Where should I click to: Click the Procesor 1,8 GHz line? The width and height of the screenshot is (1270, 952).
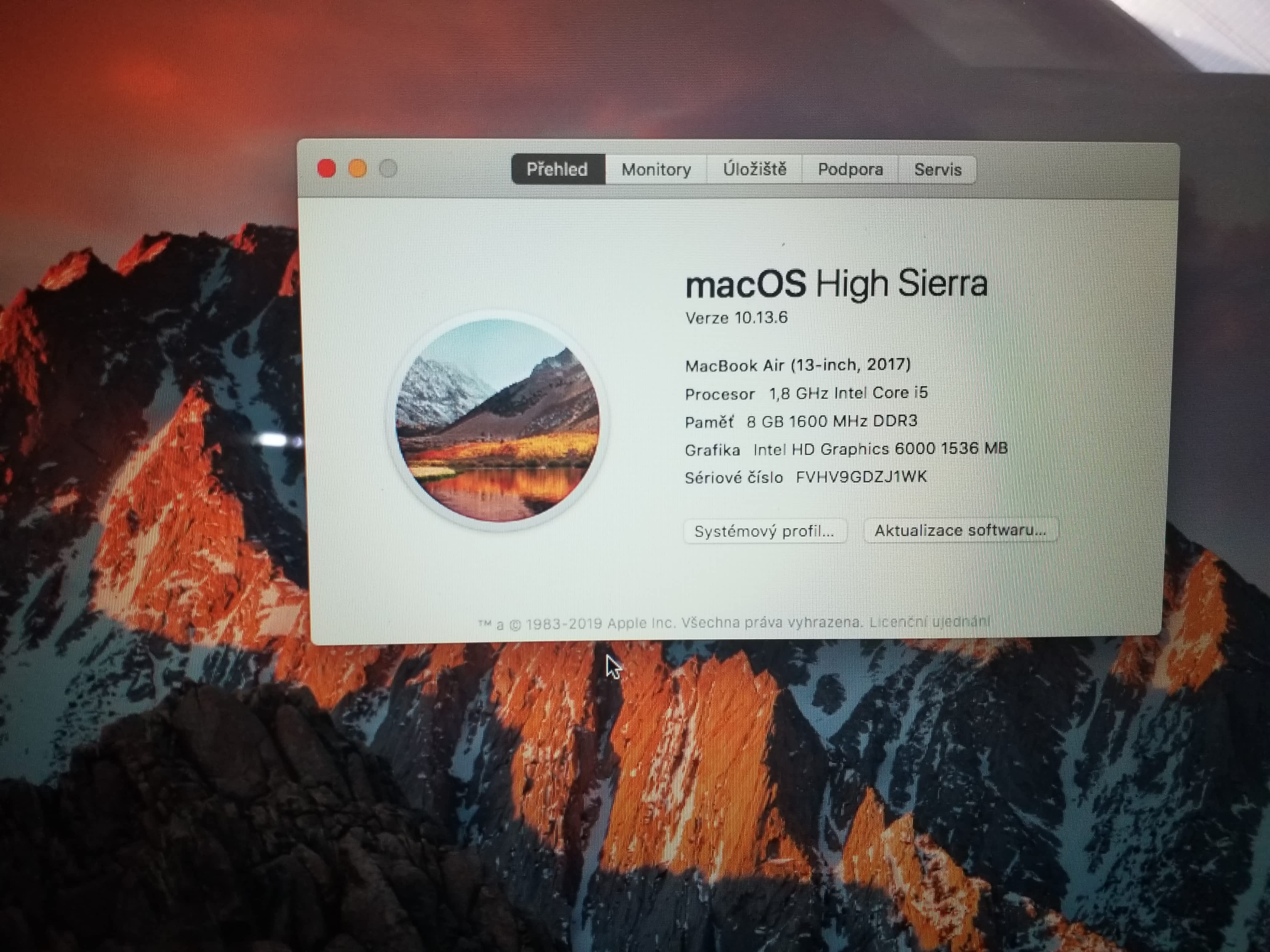pos(805,393)
